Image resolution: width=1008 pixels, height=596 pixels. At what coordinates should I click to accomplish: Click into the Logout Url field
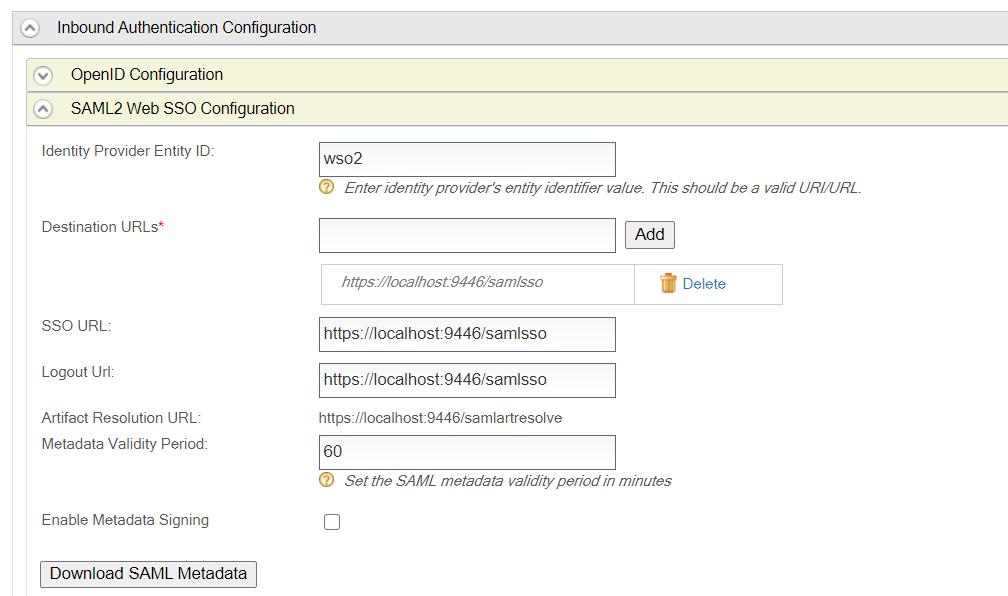pos(467,380)
